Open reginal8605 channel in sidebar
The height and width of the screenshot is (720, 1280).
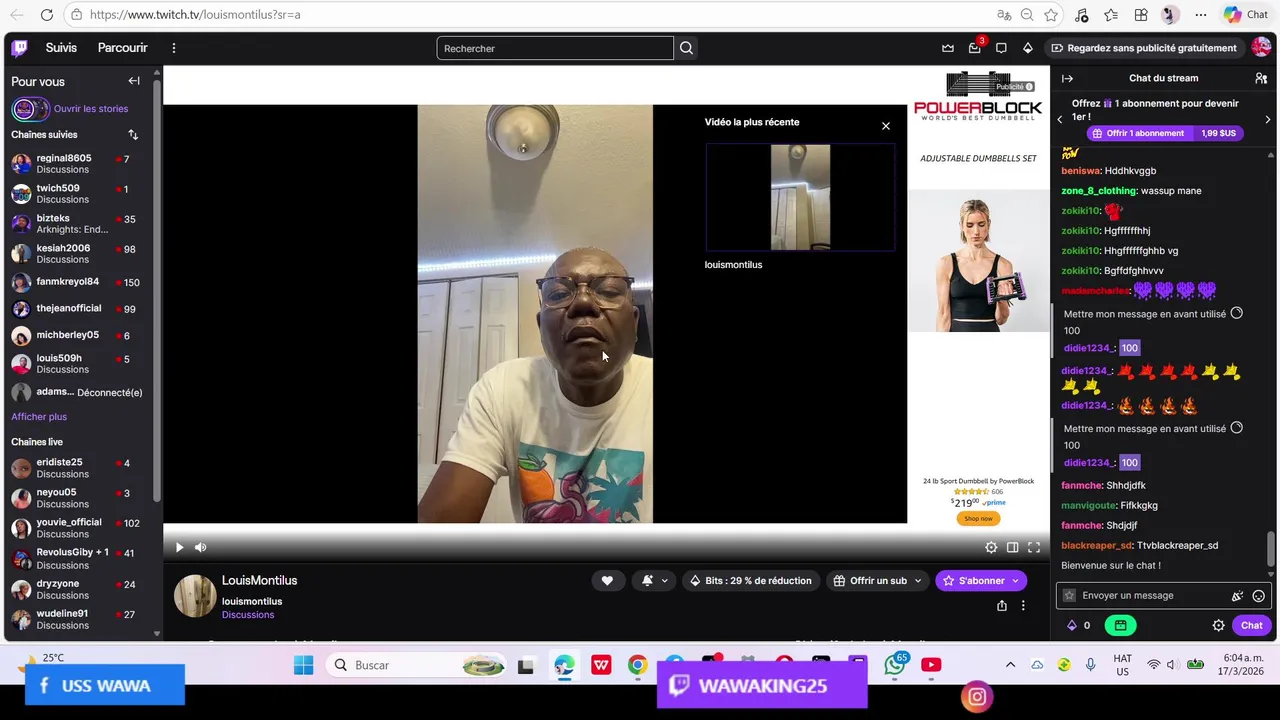coord(76,164)
